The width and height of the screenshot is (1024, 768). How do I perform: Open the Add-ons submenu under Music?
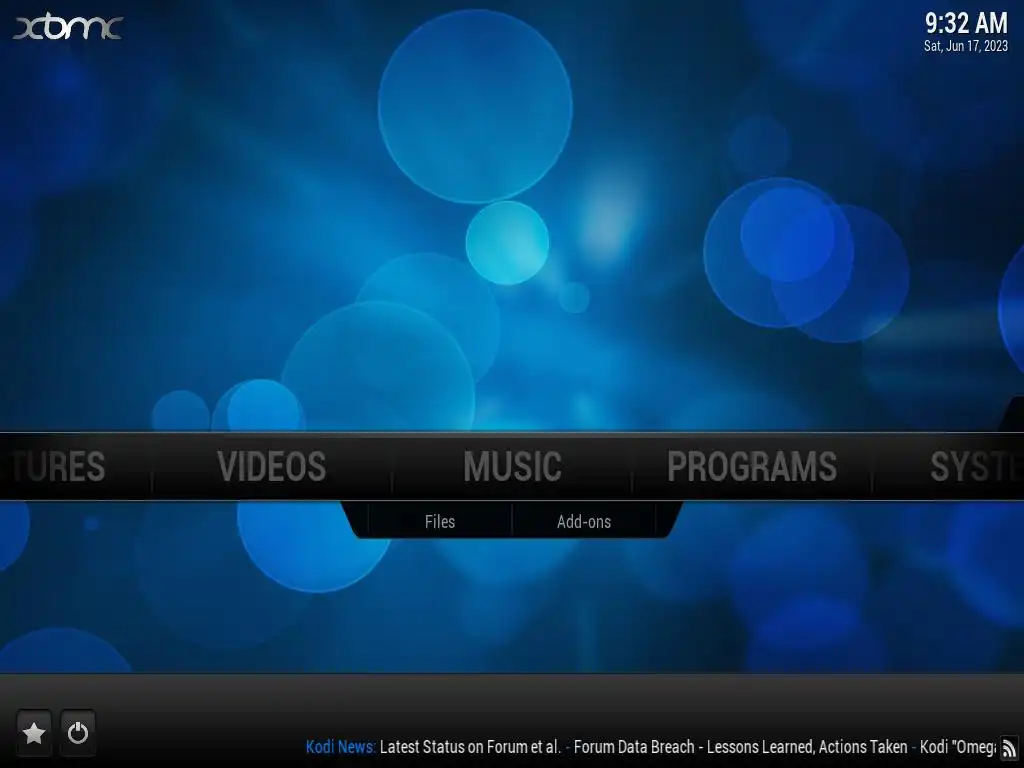[584, 522]
